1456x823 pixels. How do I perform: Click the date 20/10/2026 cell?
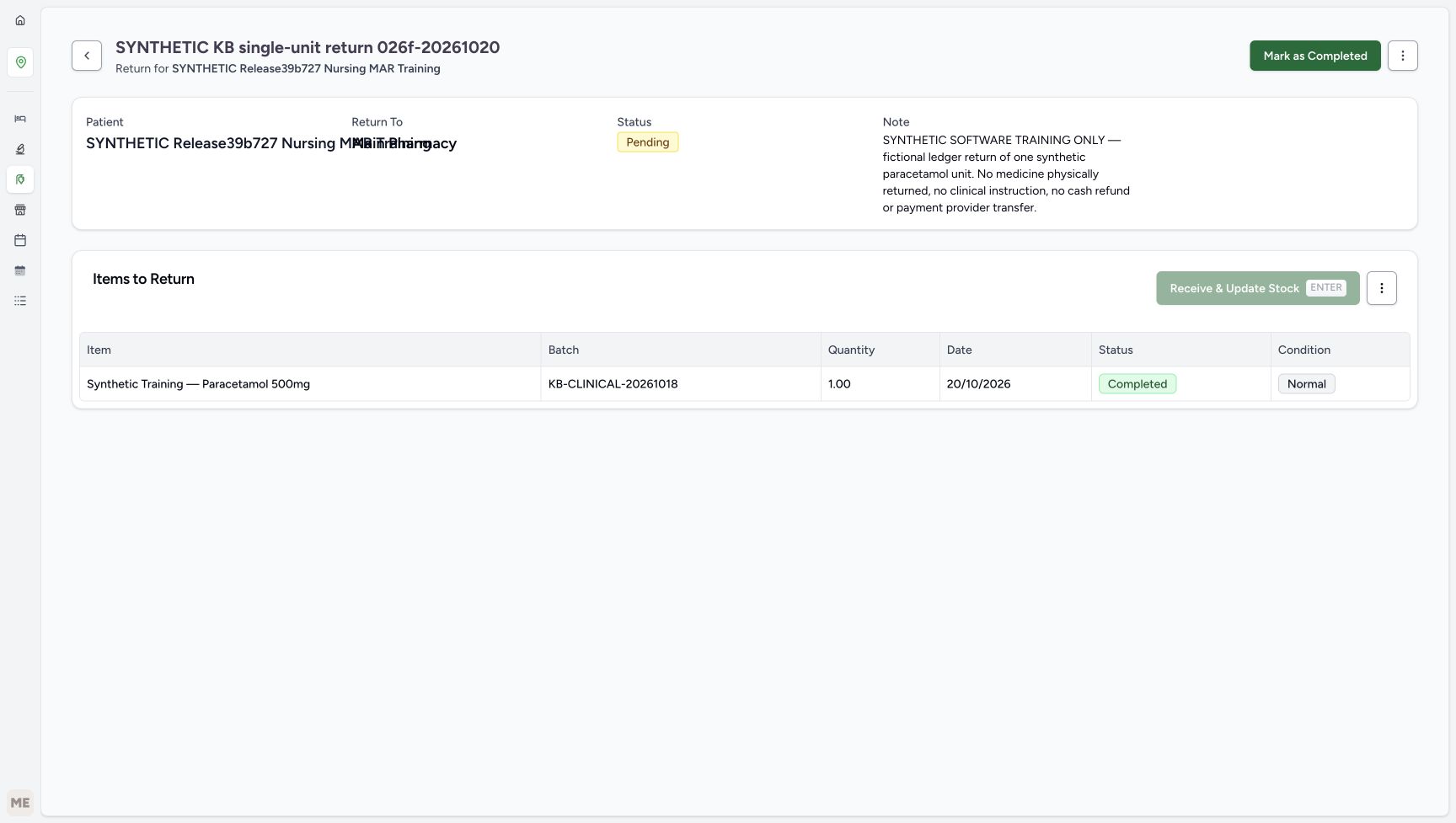tap(1014, 384)
